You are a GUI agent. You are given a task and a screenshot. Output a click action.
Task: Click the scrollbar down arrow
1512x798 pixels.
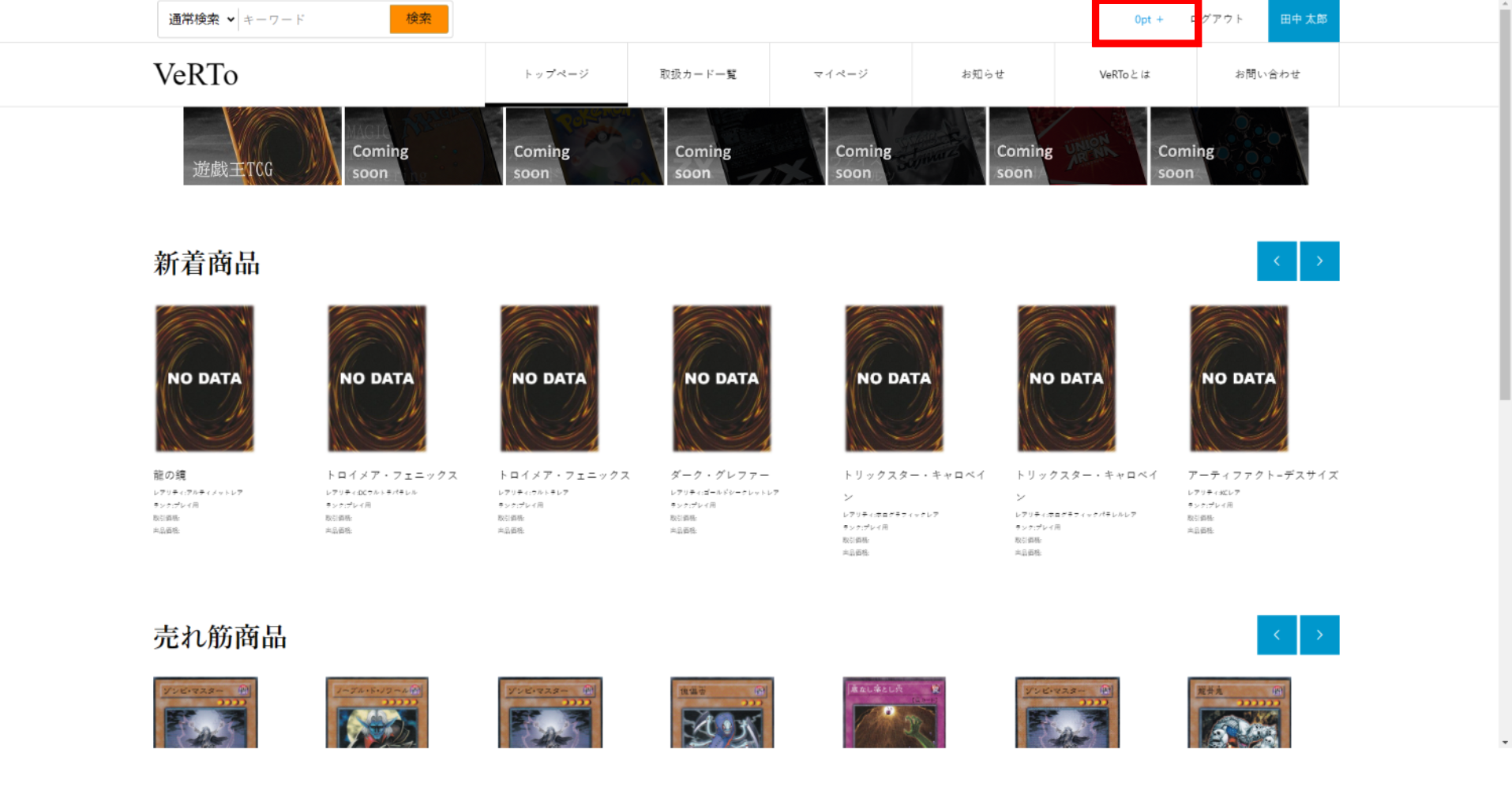tap(1505, 743)
